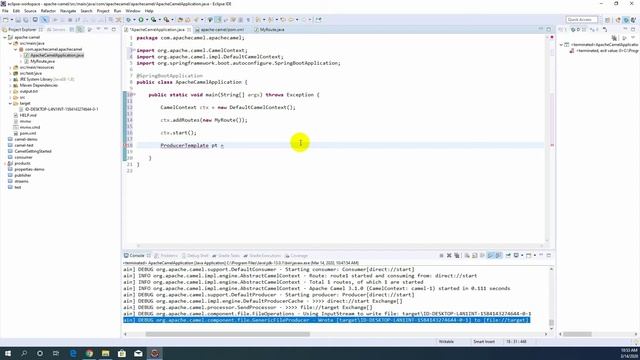This screenshot has height=360, width=640.
Task: Select properties-demo project
Action: point(29,169)
